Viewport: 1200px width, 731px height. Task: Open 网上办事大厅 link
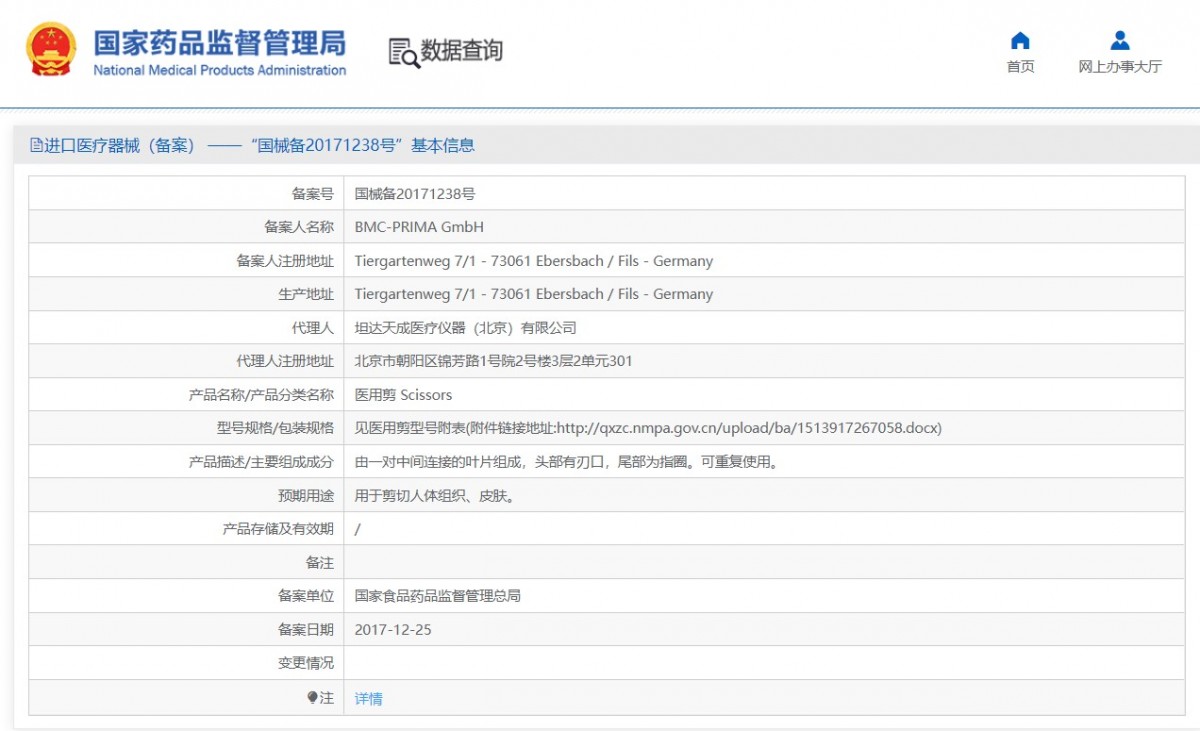tap(1120, 67)
